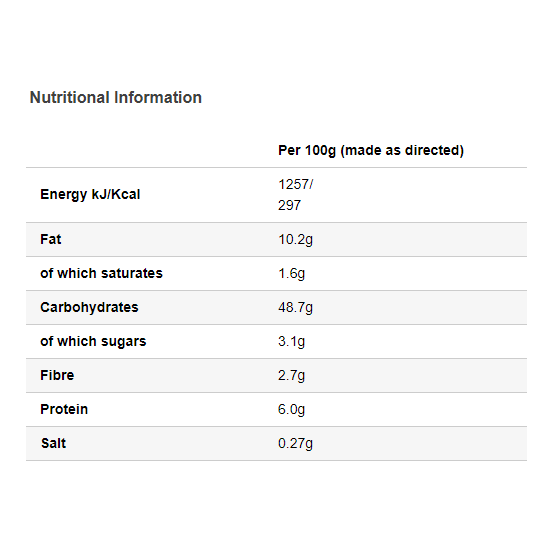This screenshot has height=560, width=560.
Task: Select the Fat row label
Action: click(51, 239)
